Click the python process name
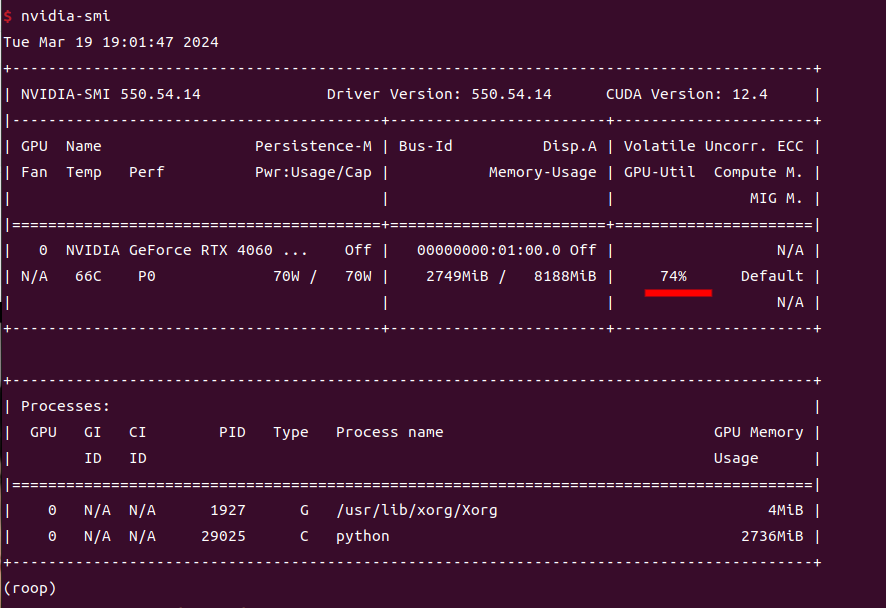 click(x=363, y=537)
